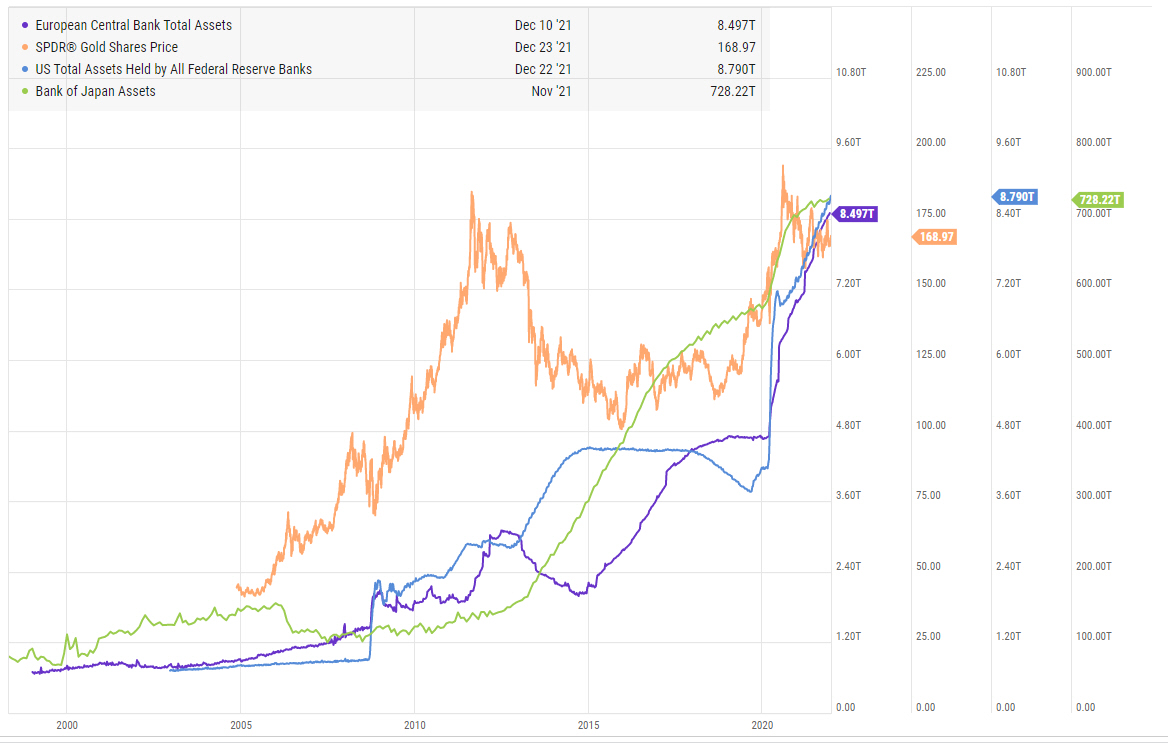Screen dimensions: 1168x743
Task: Click the 150.00 gold price axis label
Action: (930, 283)
